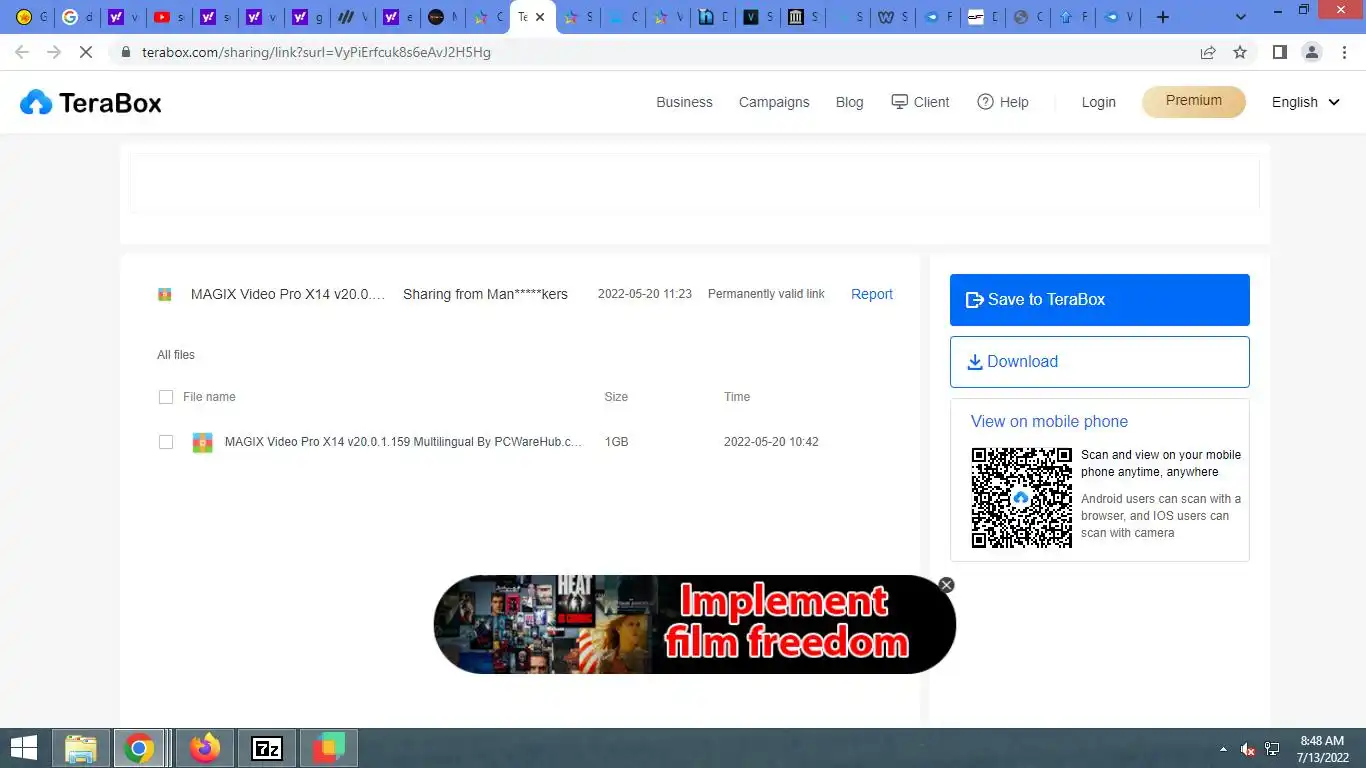Close the film freedom ad banner
Screen dimensions: 1366x768
click(946, 585)
